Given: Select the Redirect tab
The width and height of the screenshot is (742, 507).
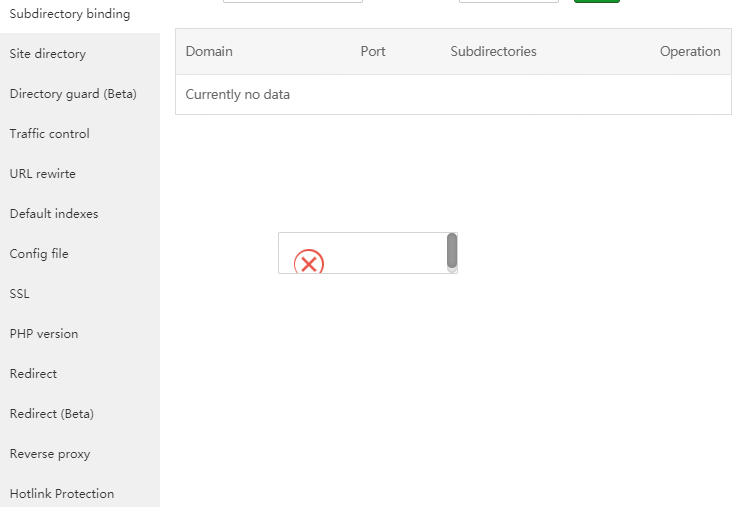Looking at the screenshot, I should tap(34, 374).
